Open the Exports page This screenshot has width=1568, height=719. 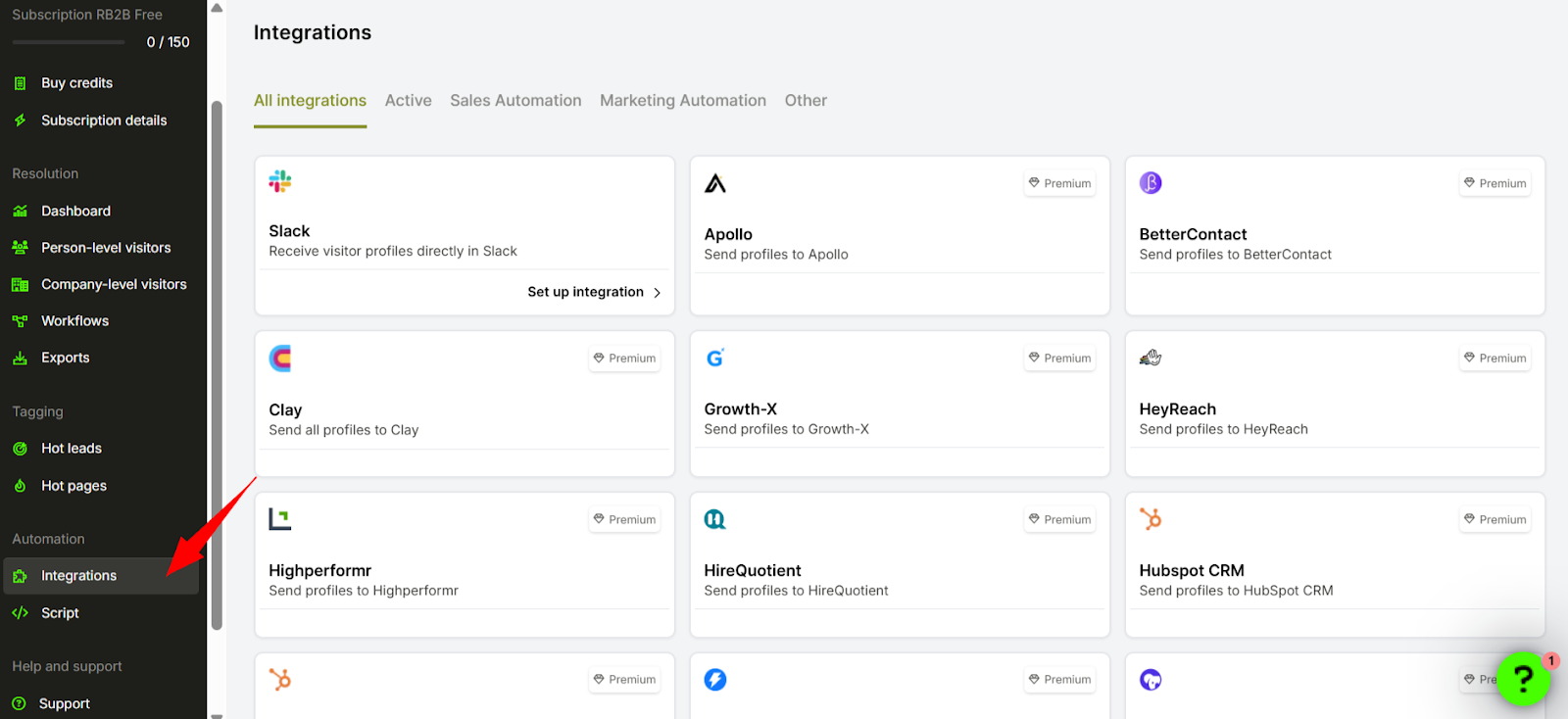pyautogui.click(x=65, y=359)
